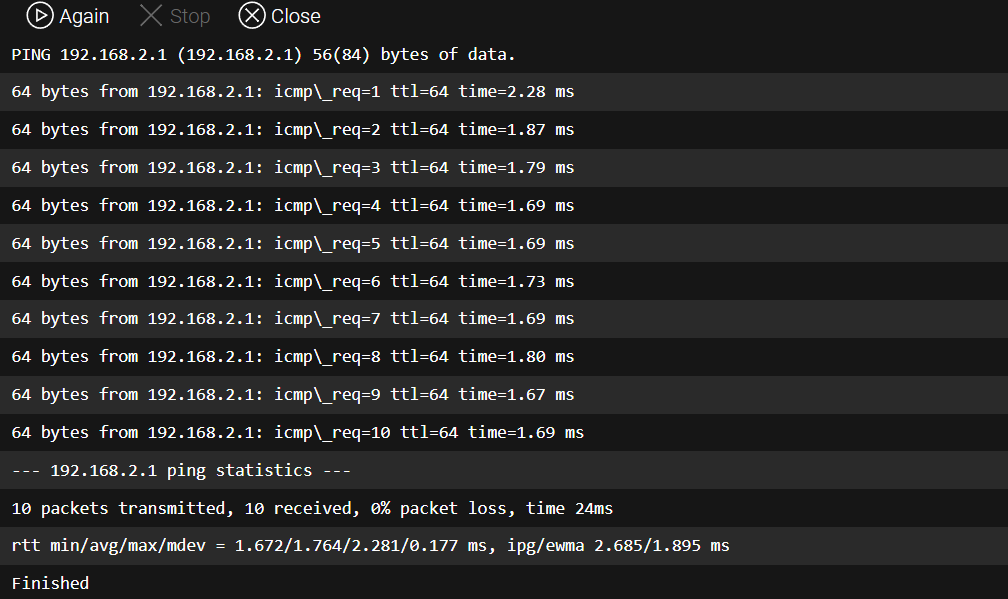Image resolution: width=1008 pixels, height=599 pixels.
Task: Select the icmp_req=6 time=1.73 row
Action: (x=504, y=282)
